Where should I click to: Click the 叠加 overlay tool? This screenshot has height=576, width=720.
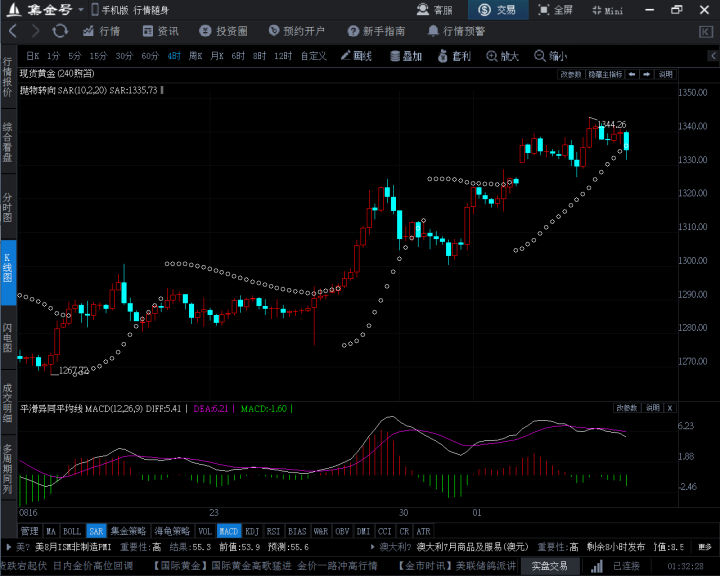406,56
